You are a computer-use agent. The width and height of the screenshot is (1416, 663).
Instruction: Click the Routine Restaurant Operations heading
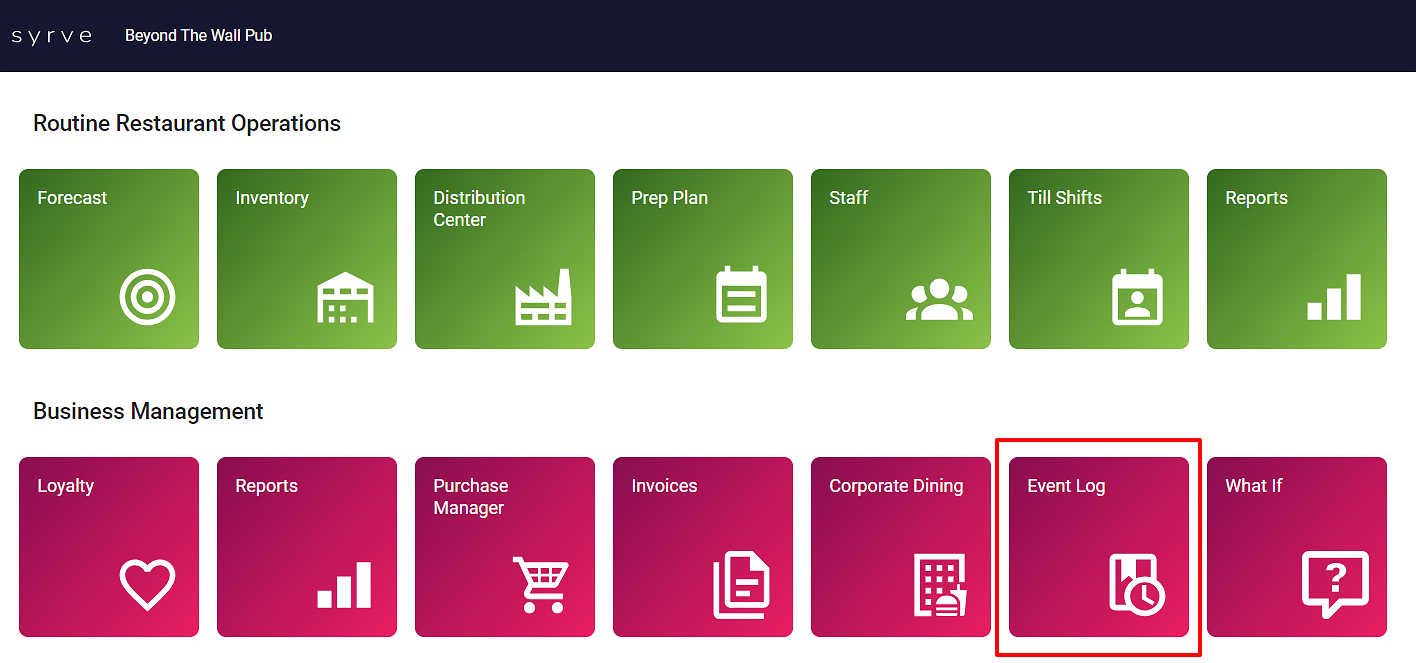click(187, 123)
